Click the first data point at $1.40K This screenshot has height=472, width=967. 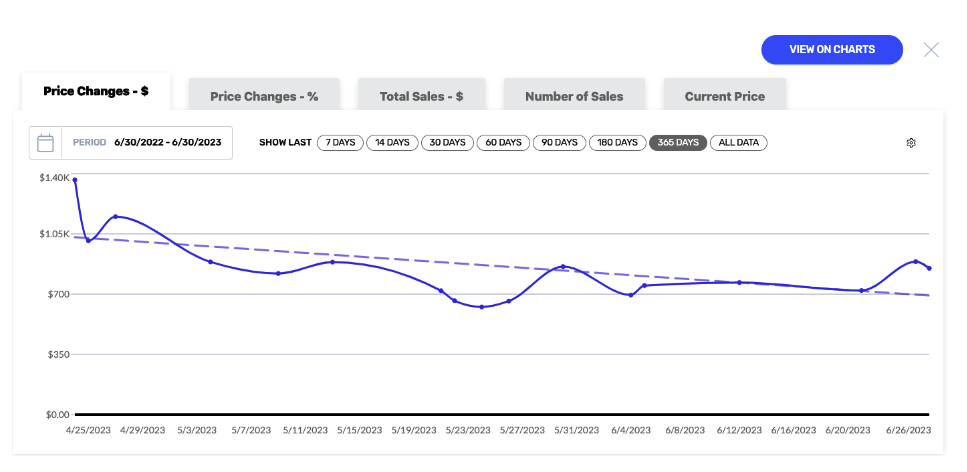(75, 180)
